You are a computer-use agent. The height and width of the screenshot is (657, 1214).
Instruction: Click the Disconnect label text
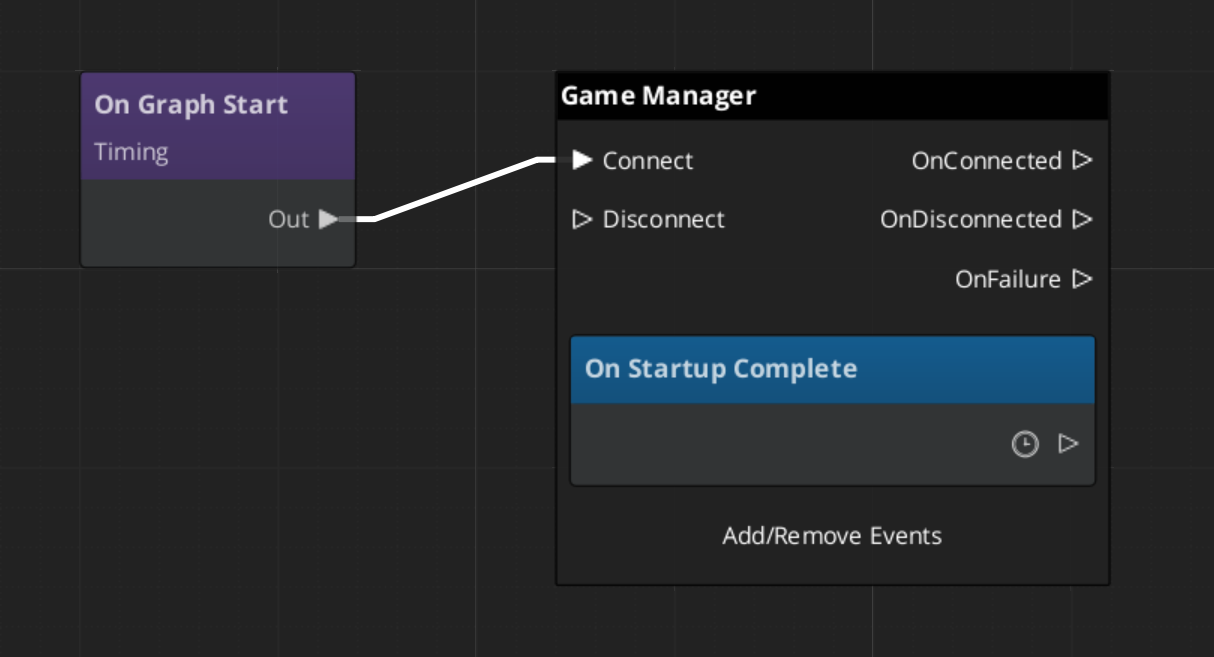(x=663, y=220)
